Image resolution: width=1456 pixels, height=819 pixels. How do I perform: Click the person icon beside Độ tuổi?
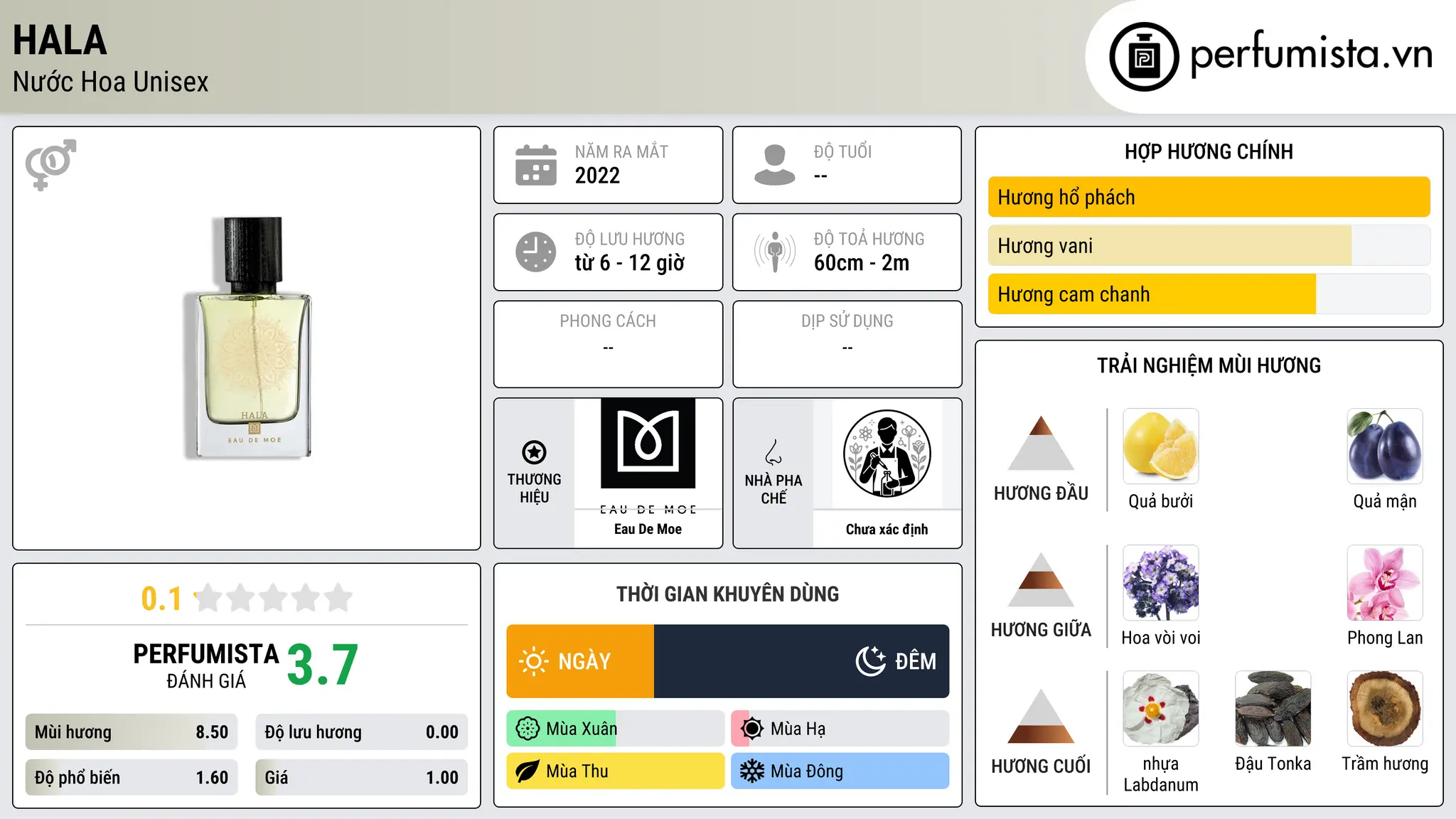click(775, 165)
